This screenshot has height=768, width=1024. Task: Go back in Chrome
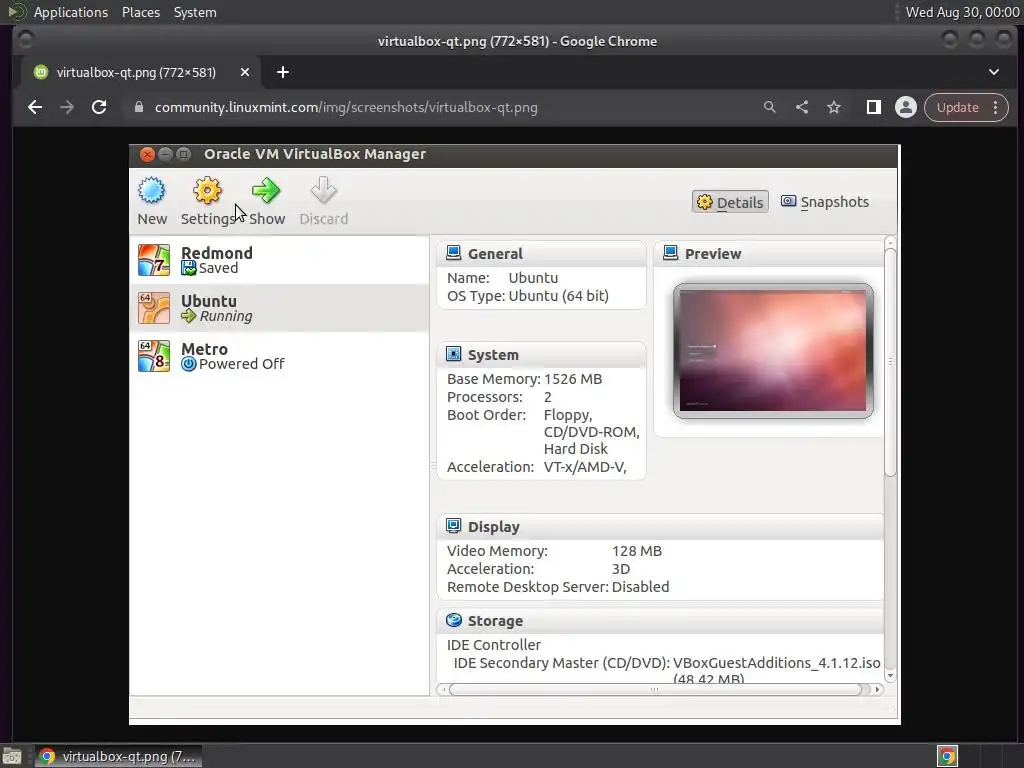(x=35, y=107)
